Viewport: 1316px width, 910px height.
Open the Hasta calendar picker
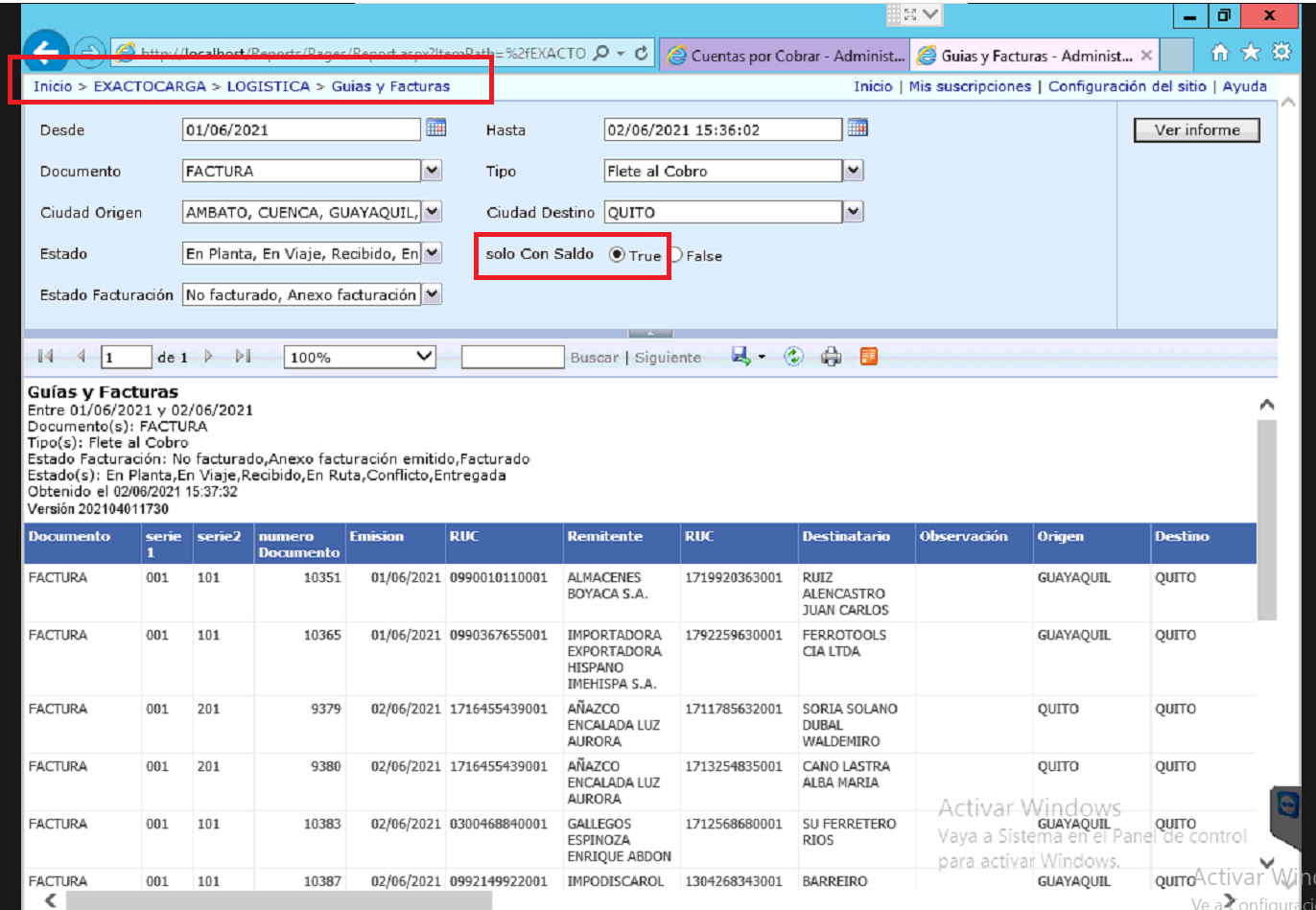(x=858, y=128)
